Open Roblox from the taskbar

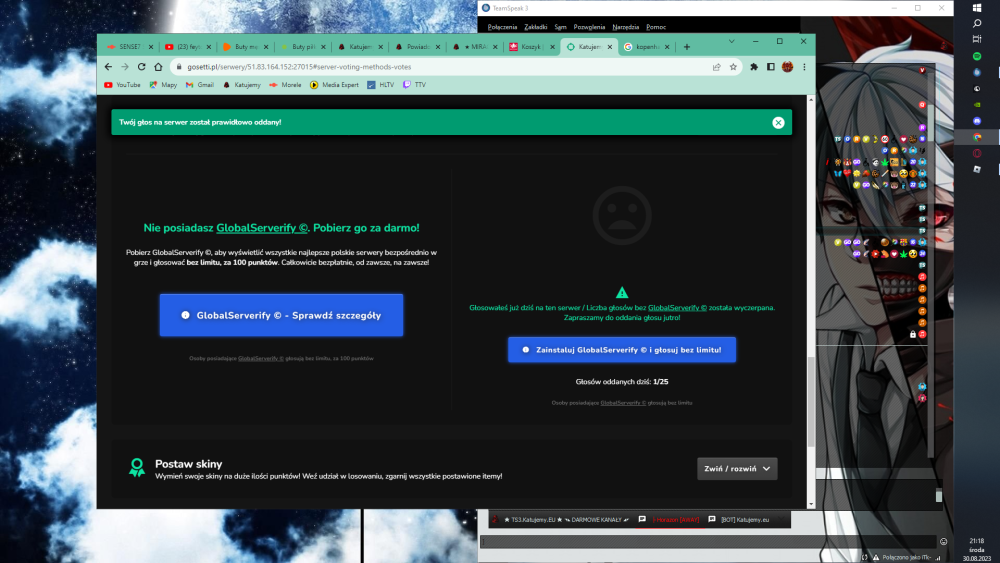pos(977,169)
